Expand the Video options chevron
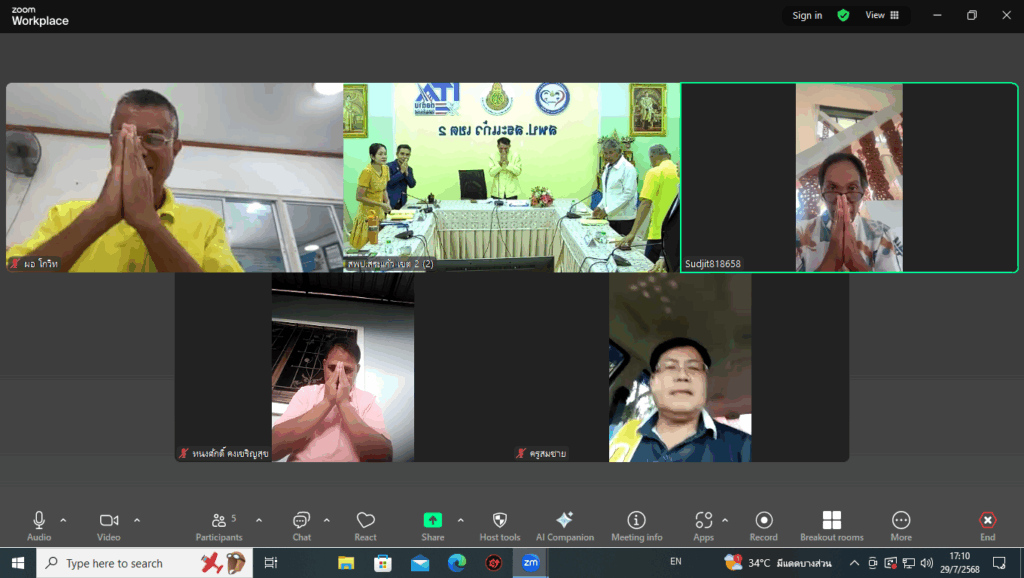The image size is (1024, 578). pyautogui.click(x=137, y=520)
